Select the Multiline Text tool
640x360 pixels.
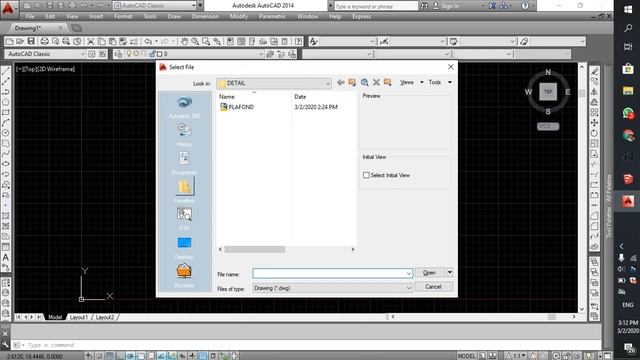(6, 258)
